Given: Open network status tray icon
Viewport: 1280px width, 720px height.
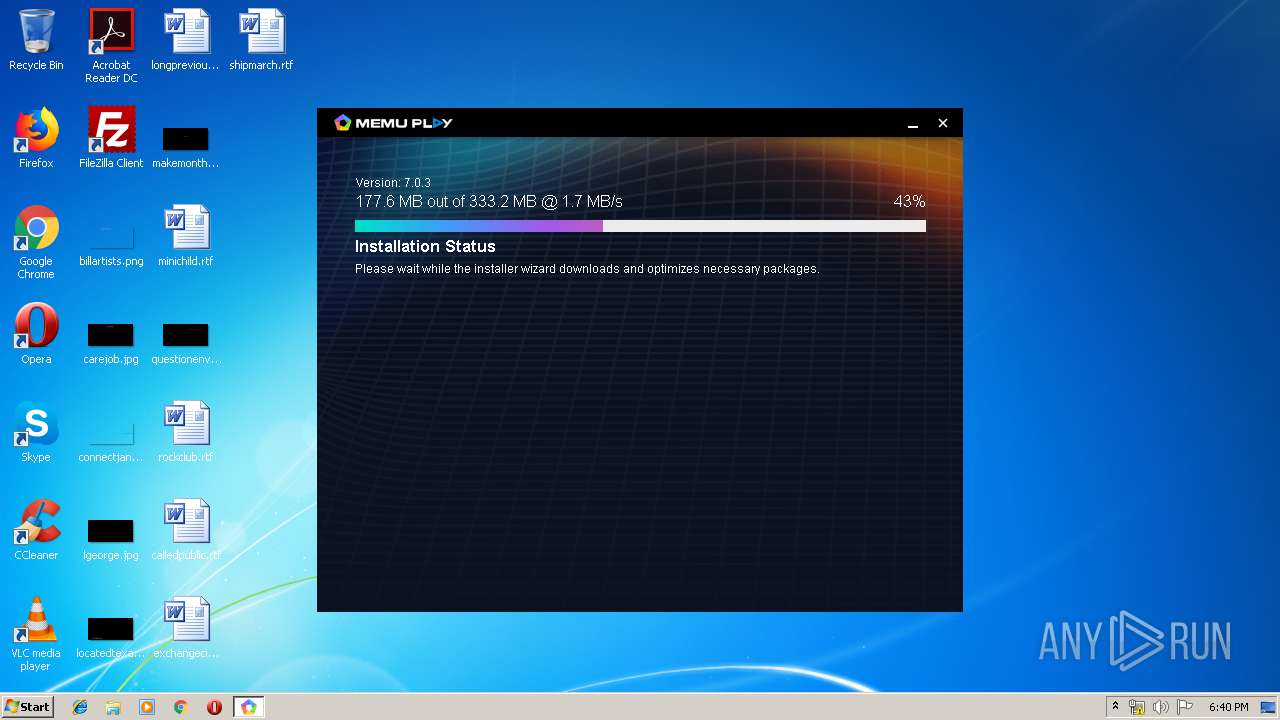Looking at the screenshot, I should click(x=1137, y=707).
